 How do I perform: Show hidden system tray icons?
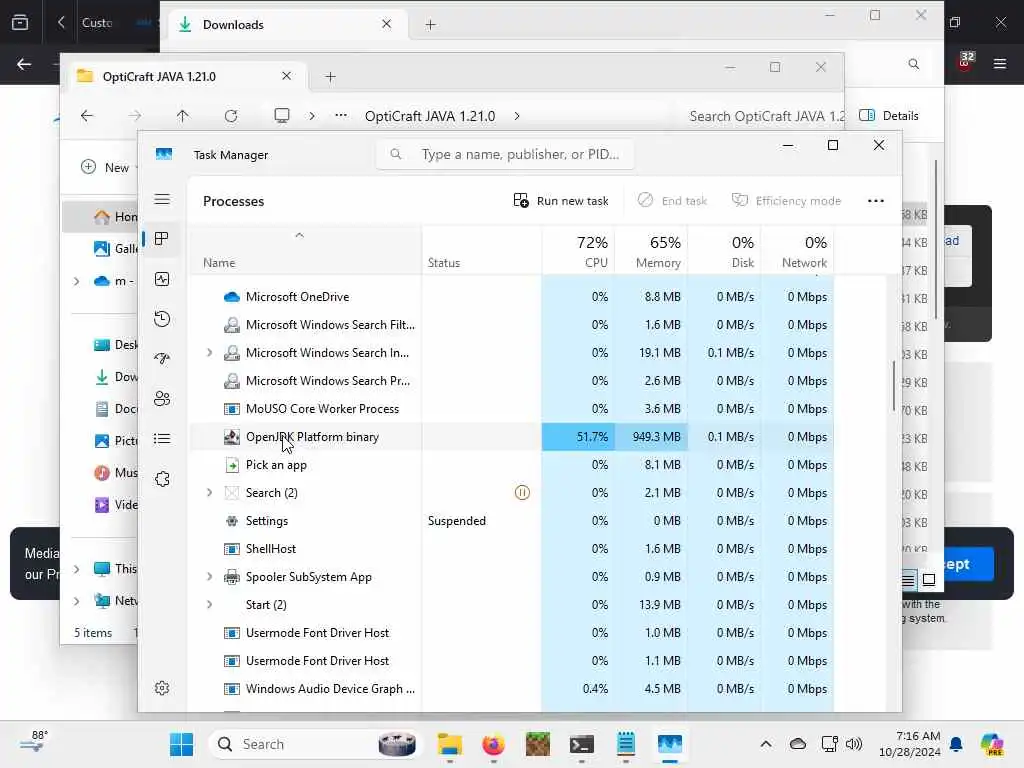click(766, 744)
